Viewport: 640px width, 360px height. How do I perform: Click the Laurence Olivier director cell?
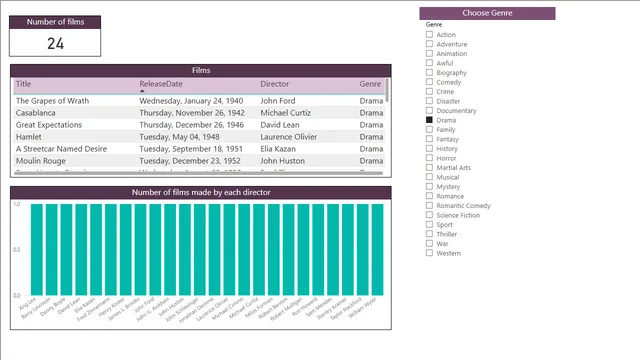[289, 137]
